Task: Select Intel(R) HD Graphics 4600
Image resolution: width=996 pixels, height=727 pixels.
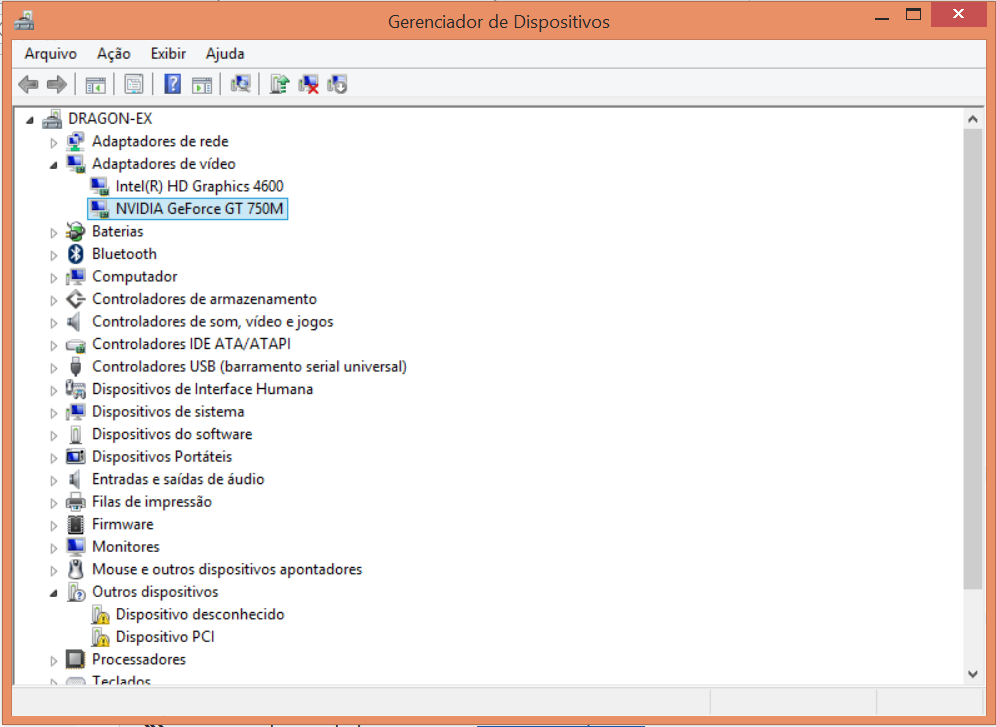Action: tap(199, 186)
